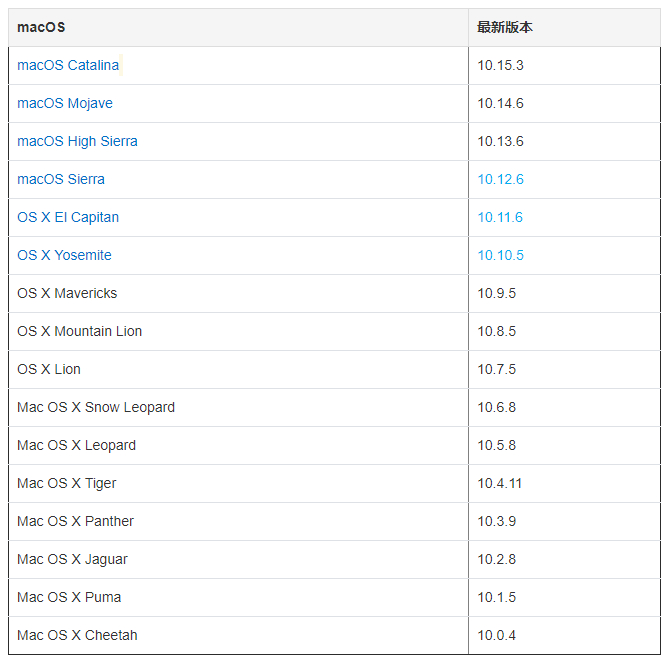
Task: Click the 10.10.5 version link
Action: coord(500,255)
